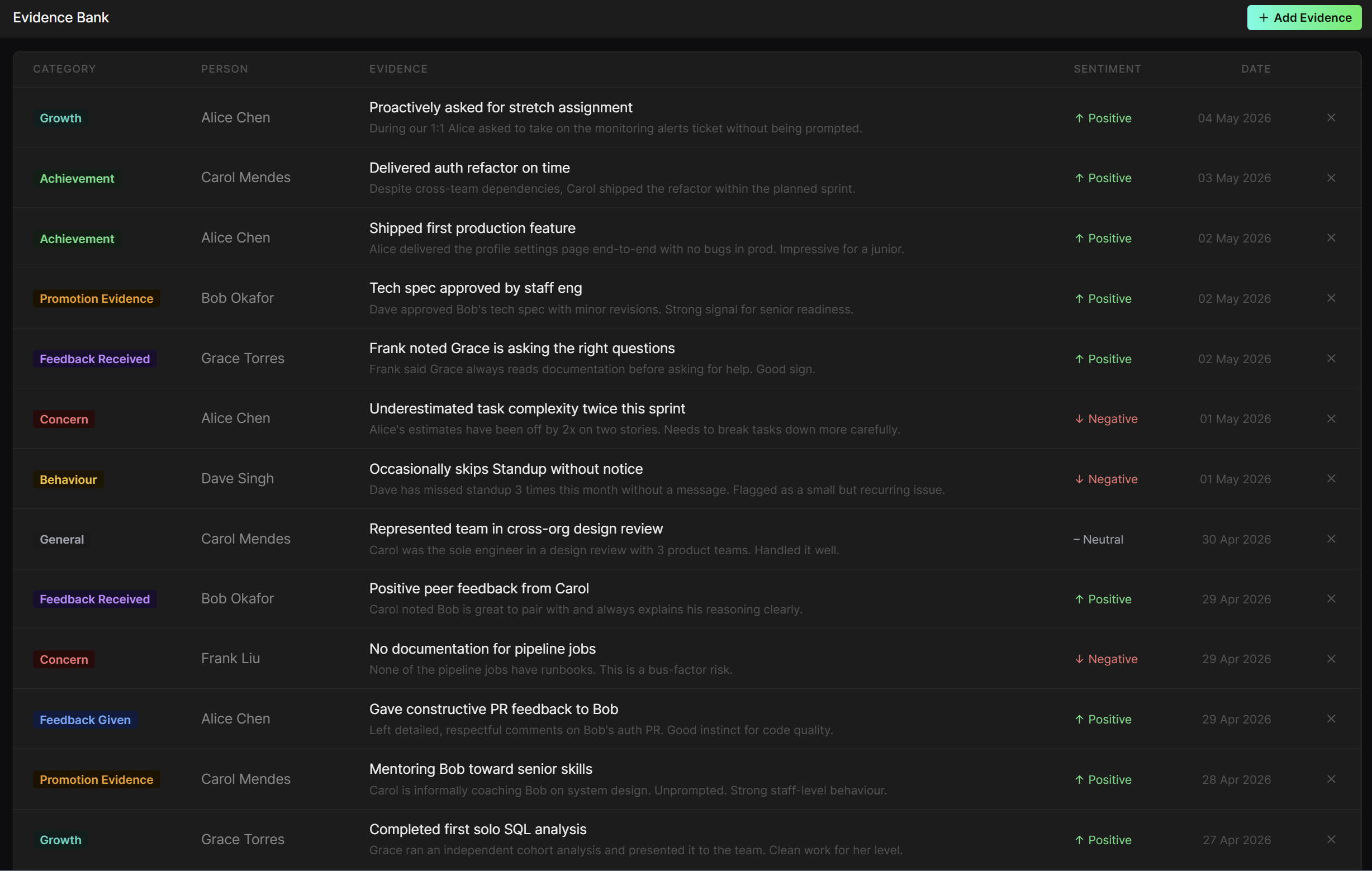Select Grace Torres in the feedback row
Screen dimensions: 1372x871
243,358
